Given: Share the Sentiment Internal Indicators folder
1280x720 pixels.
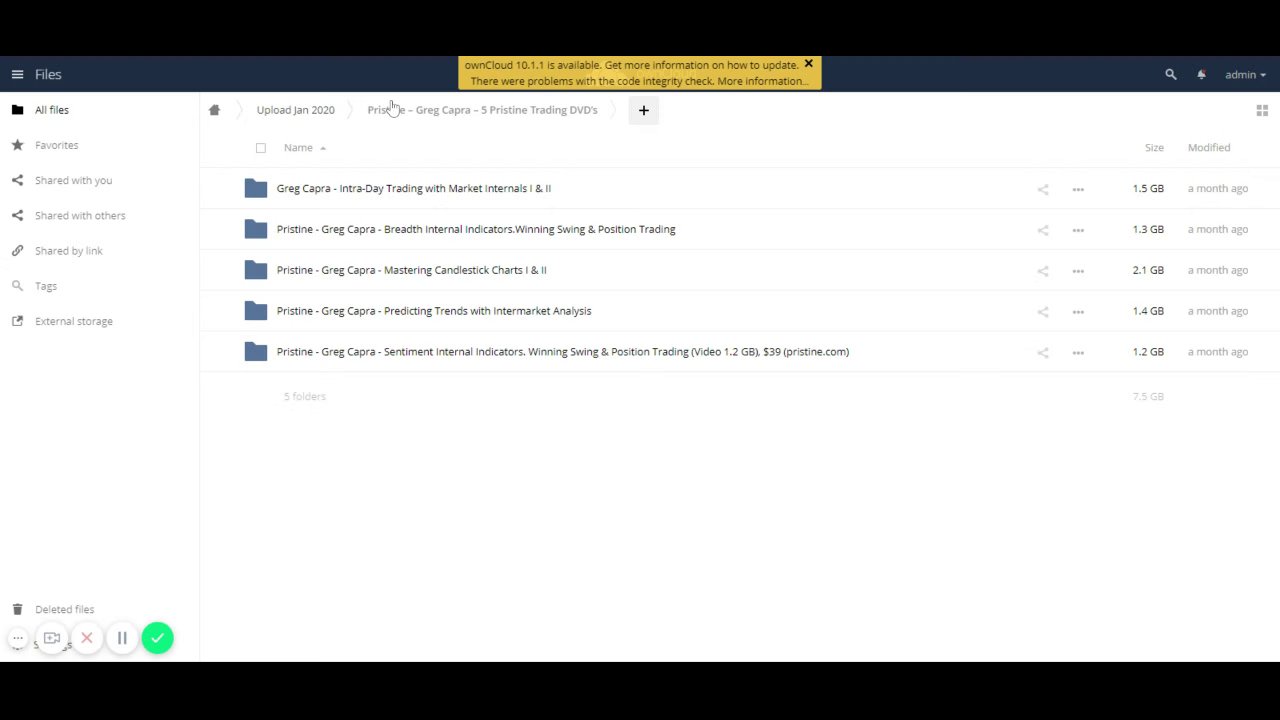Looking at the screenshot, I should tap(1043, 352).
